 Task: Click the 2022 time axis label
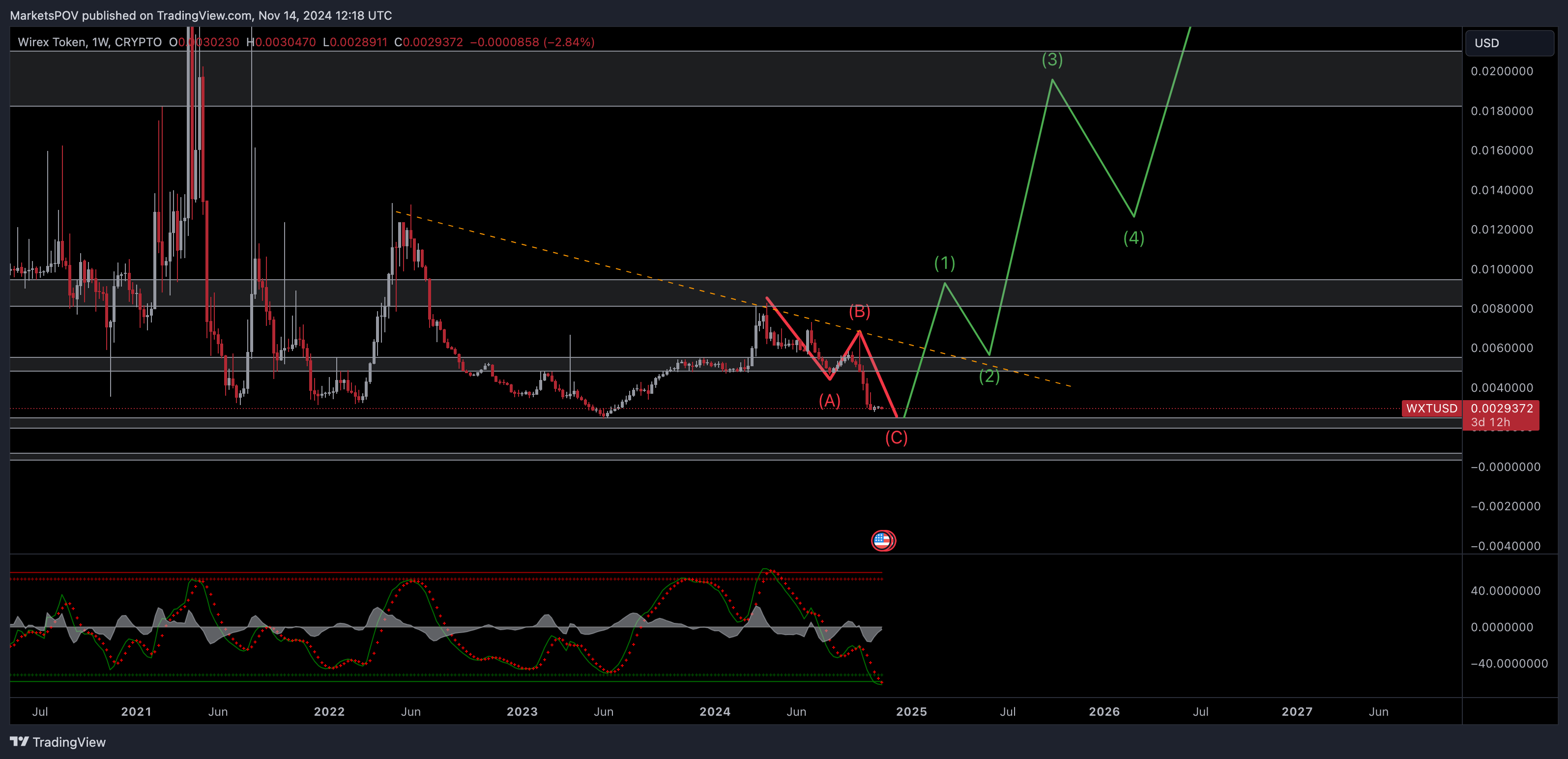point(329,711)
